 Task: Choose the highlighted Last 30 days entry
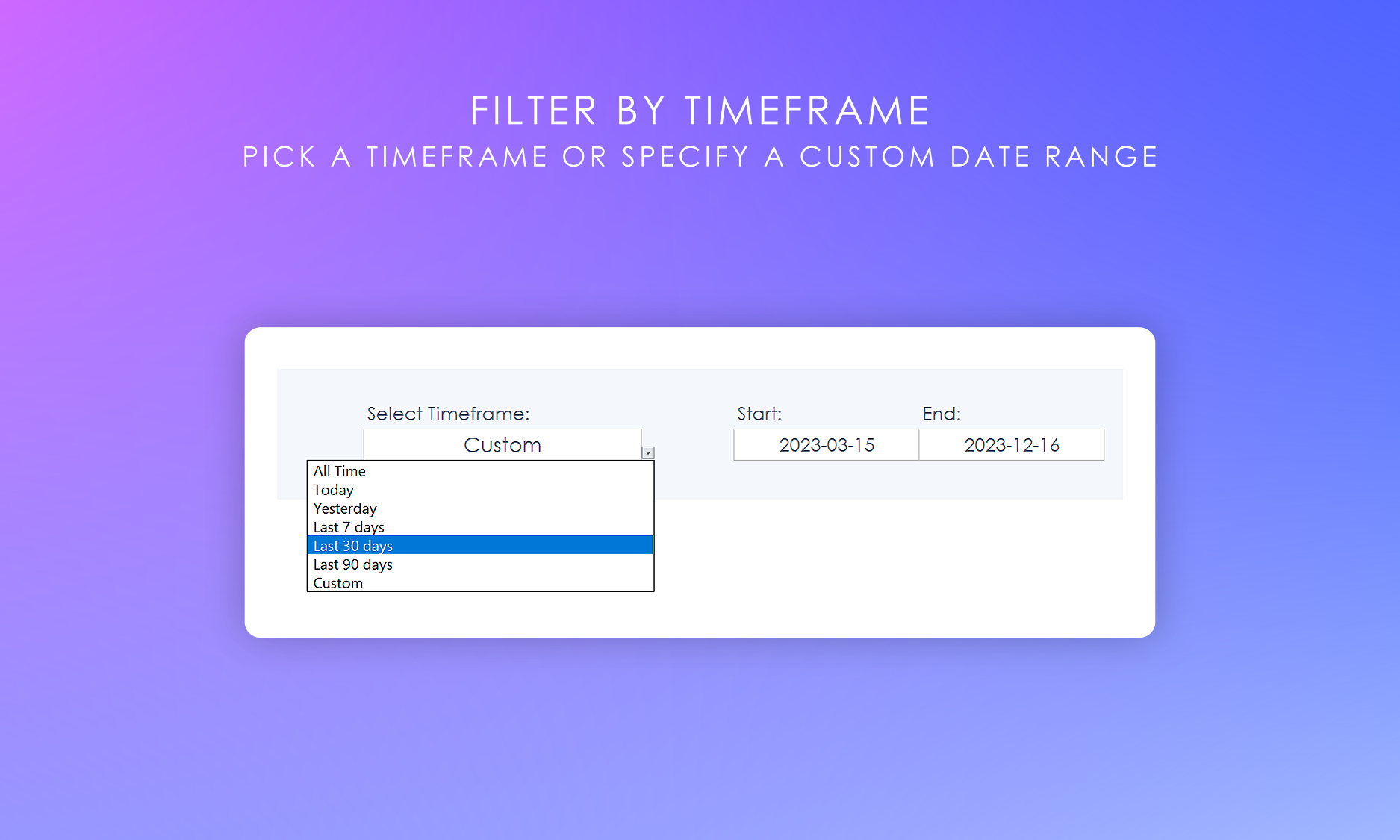pyautogui.click(x=353, y=546)
